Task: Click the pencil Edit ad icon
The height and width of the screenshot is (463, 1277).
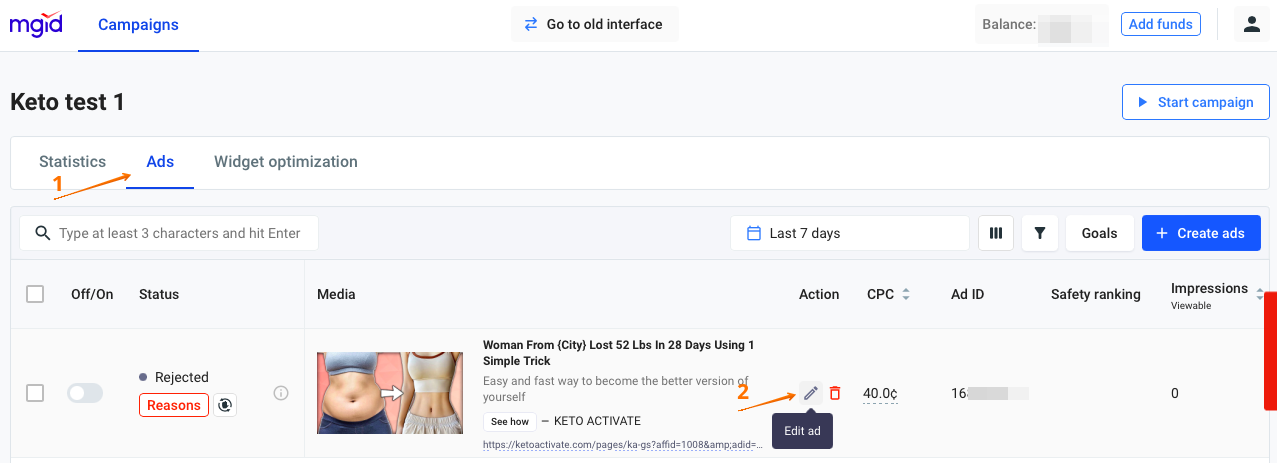Action: 810,393
